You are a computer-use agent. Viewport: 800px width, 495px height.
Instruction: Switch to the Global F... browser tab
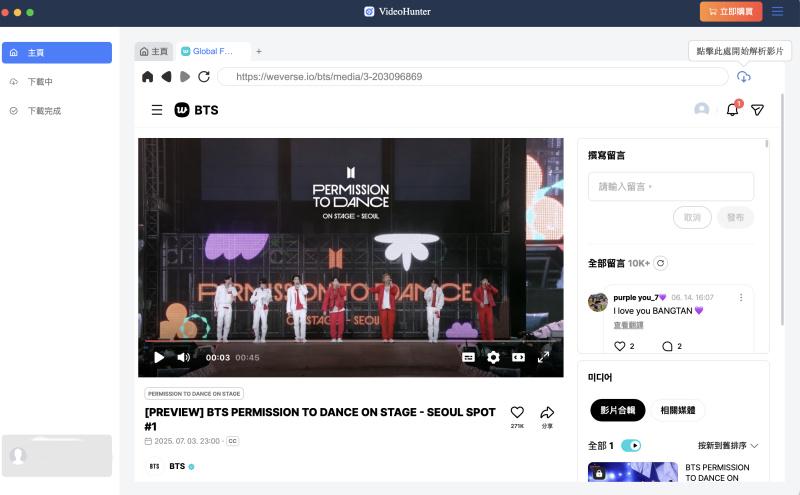[213, 51]
